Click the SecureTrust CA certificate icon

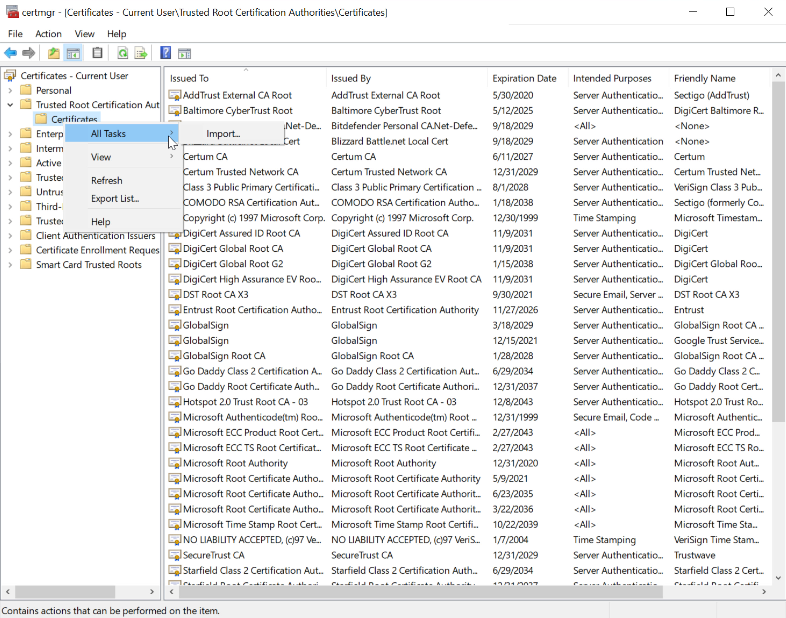coord(175,555)
